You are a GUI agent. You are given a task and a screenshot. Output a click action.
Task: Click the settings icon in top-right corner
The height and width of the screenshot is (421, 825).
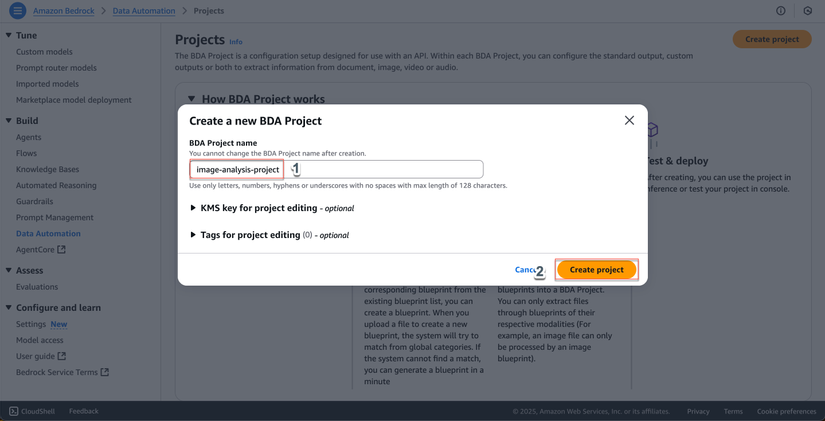click(x=808, y=11)
